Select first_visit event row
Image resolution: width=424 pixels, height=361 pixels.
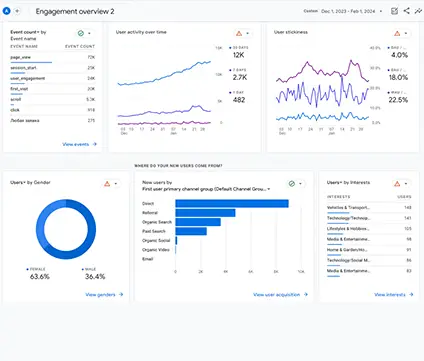(53, 89)
